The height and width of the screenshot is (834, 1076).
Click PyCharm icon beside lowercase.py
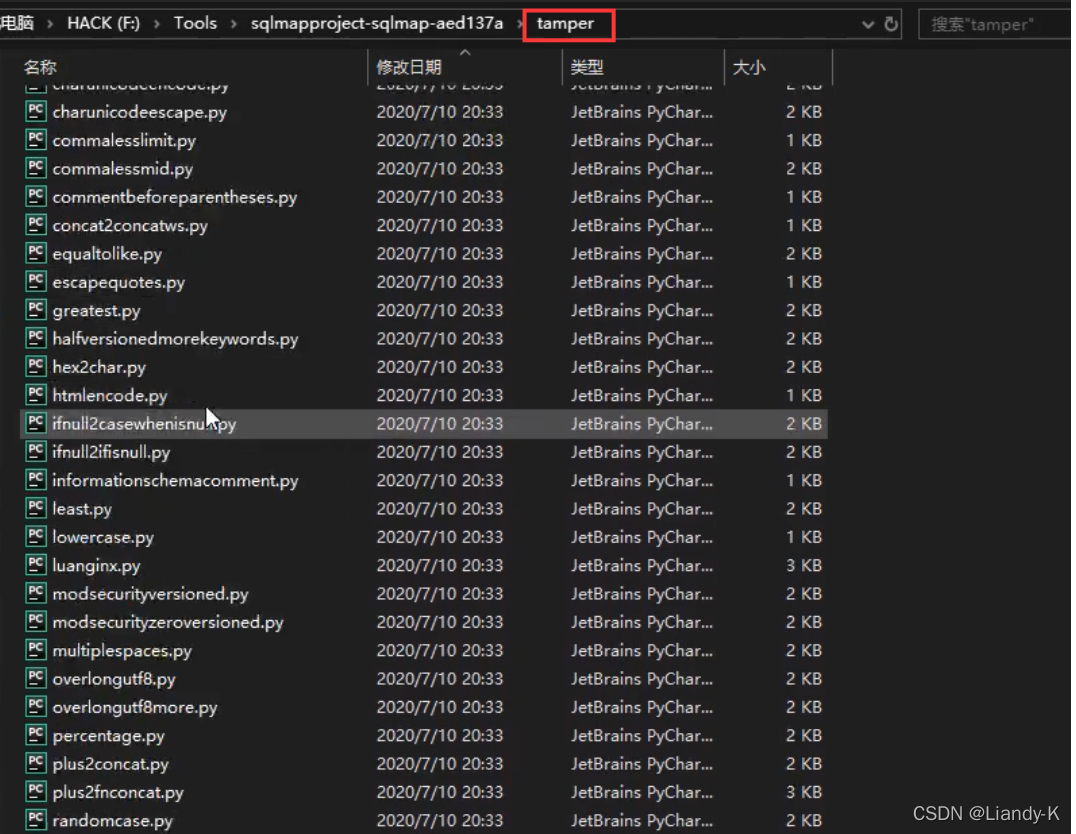click(35, 536)
